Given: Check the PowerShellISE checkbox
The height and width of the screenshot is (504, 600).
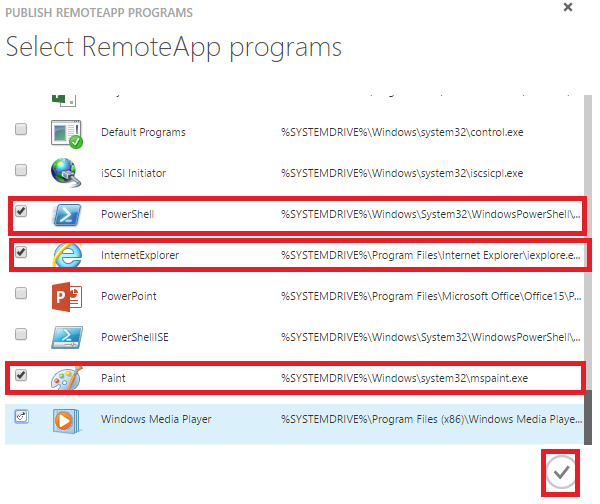Looking at the screenshot, I should click(21, 334).
